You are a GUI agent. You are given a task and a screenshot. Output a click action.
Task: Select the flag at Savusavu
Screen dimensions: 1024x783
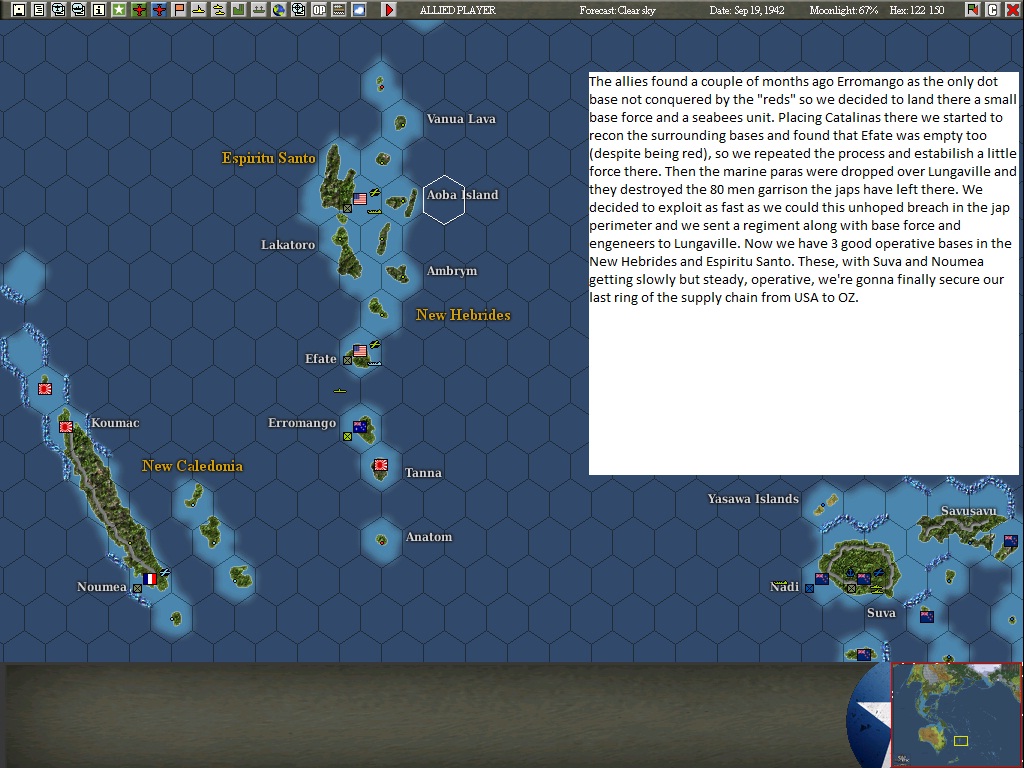pyautogui.click(x=1010, y=541)
